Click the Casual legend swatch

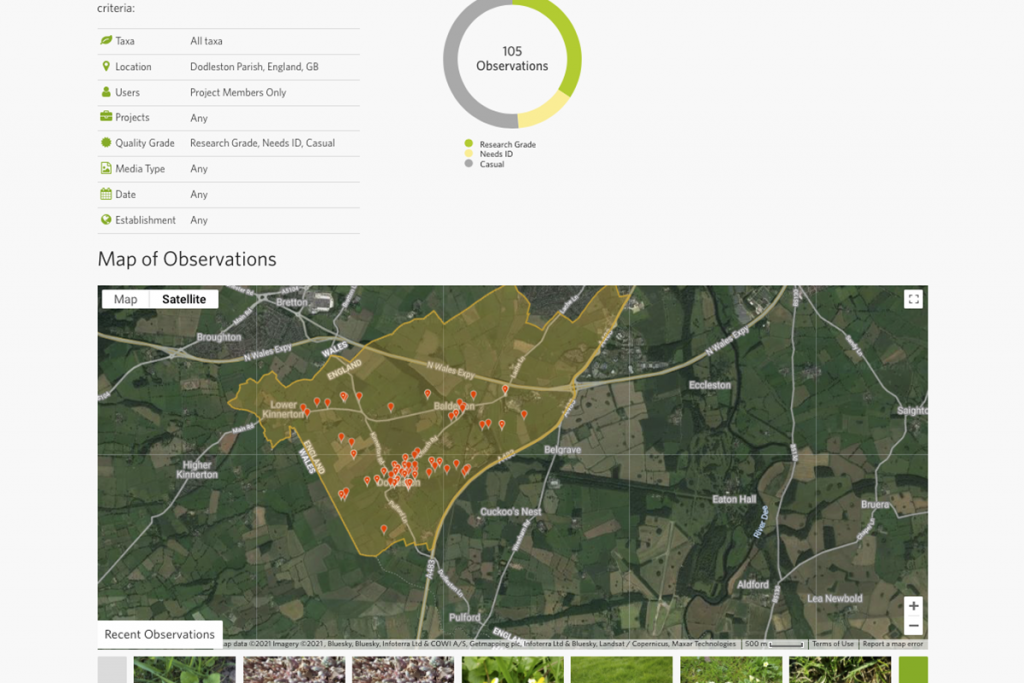[x=468, y=164]
